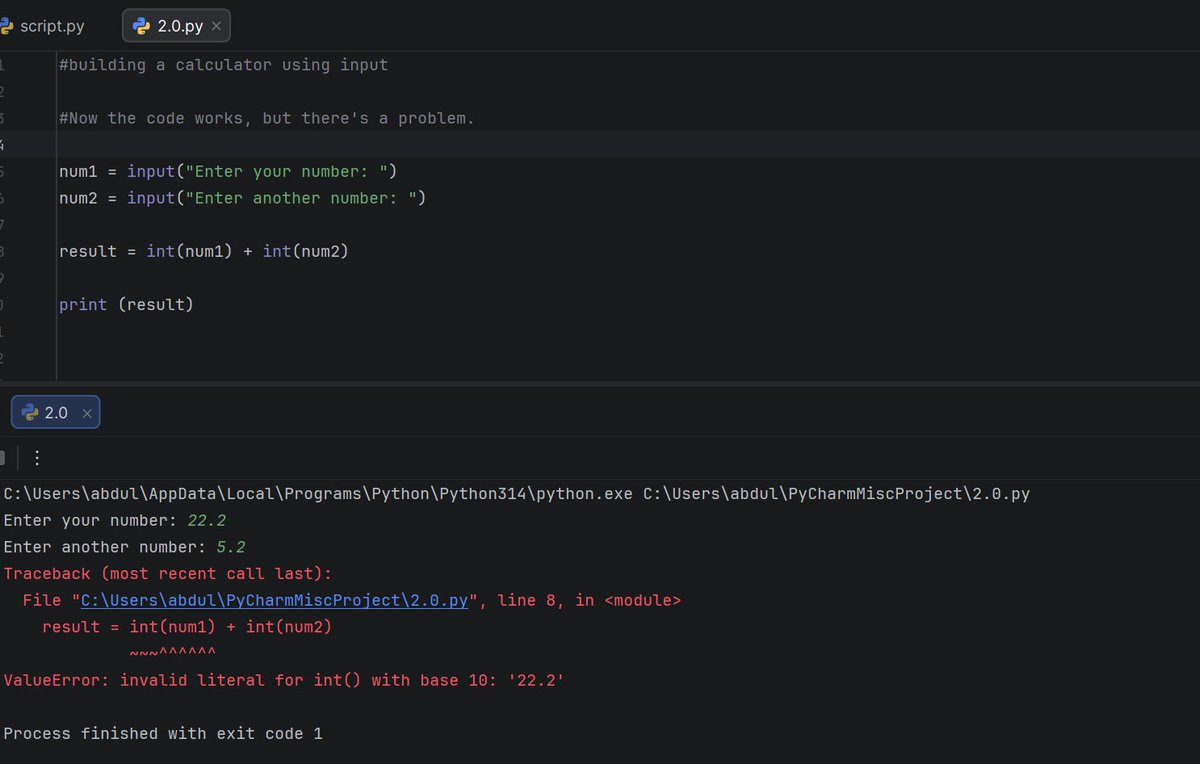Click the python.exe command line in console
The height and width of the screenshot is (764, 1200).
[x=517, y=494]
